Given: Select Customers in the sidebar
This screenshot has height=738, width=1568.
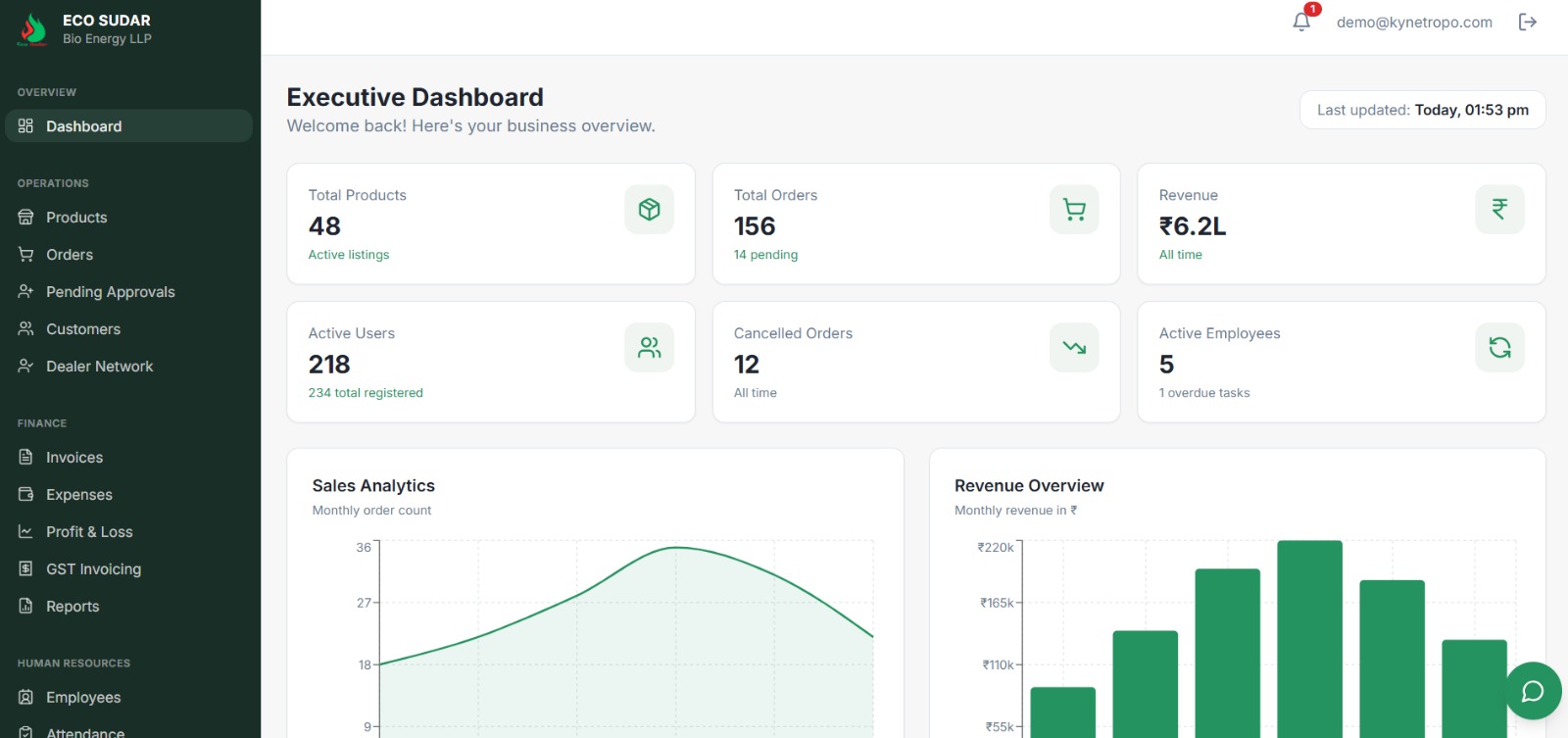Looking at the screenshot, I should [x=128, y=329].
